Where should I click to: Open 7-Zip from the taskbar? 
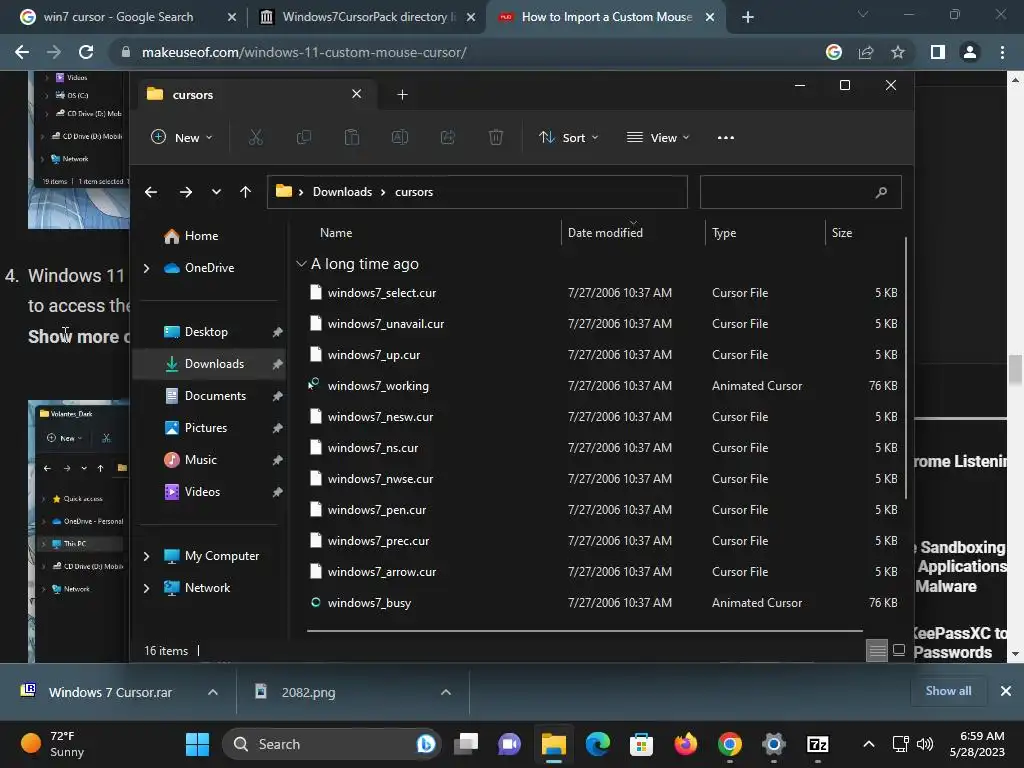click(x=817, y=744)
